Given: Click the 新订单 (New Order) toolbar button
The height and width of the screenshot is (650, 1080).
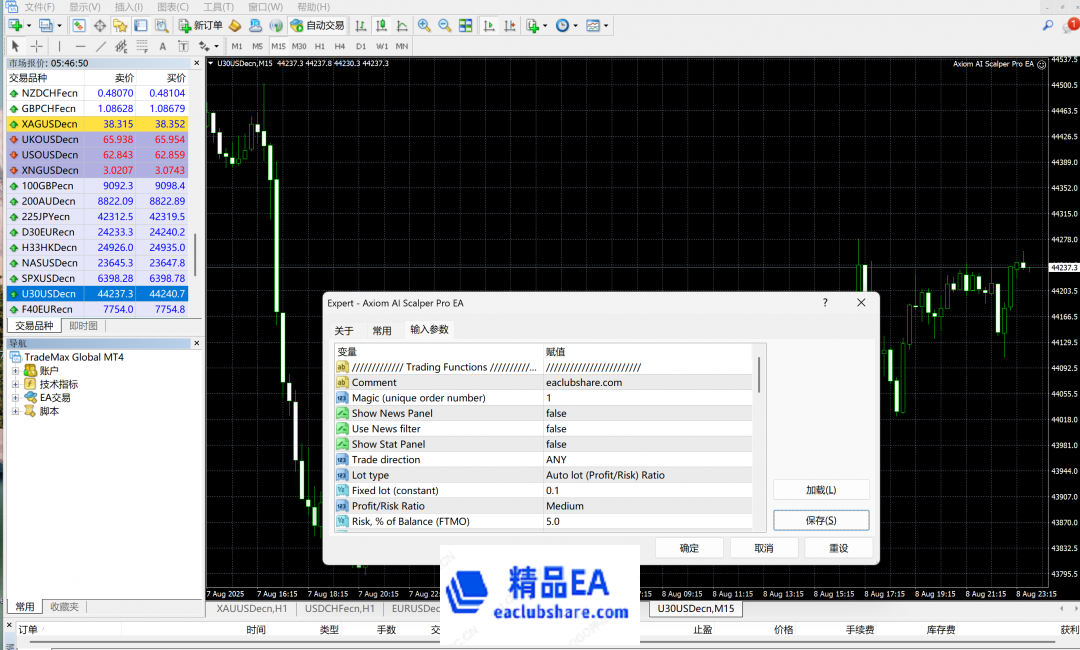Looking at the screenshot, I should (x=200, y=25).
